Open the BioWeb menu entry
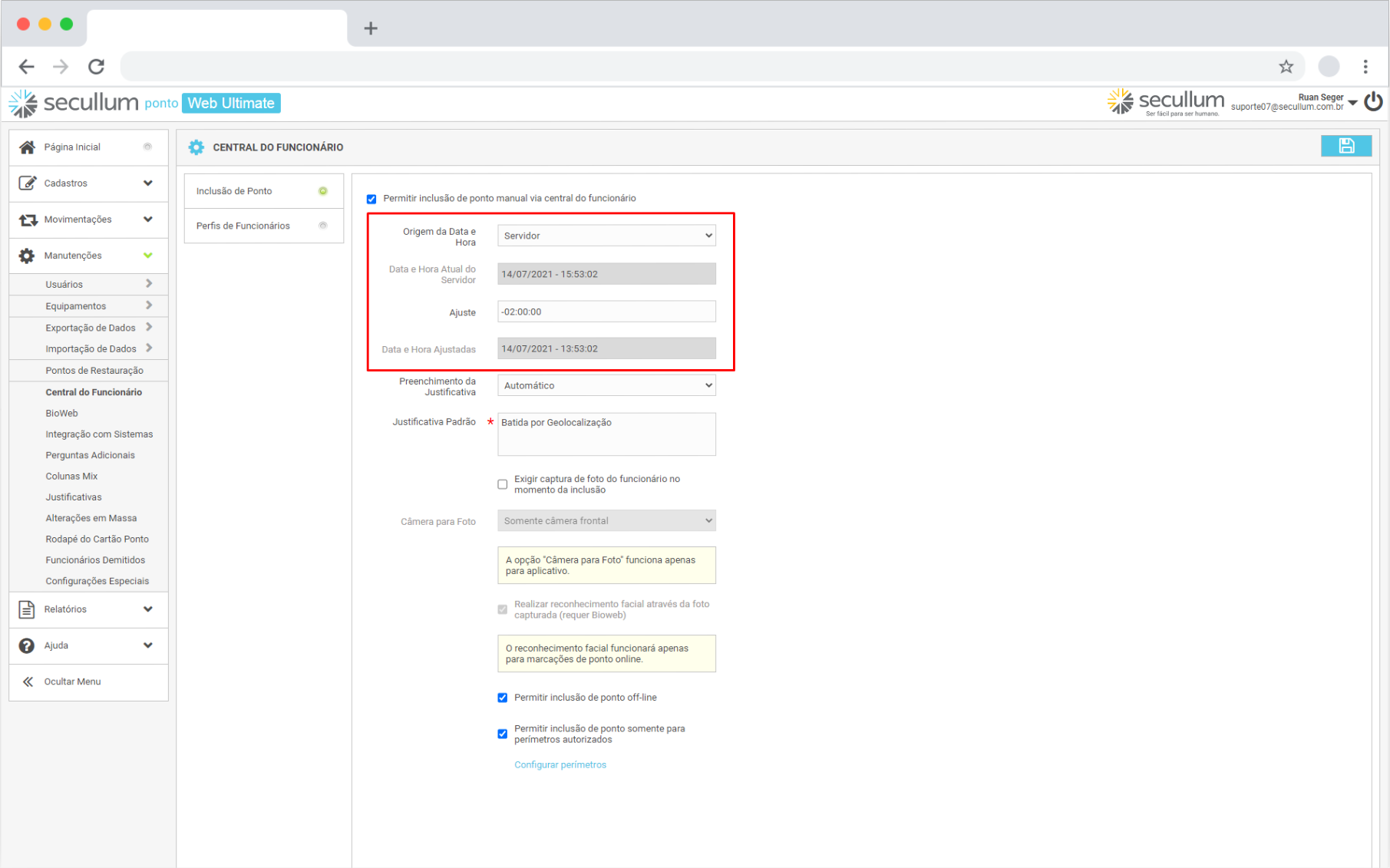1390x868 pixels. [61, 413]
